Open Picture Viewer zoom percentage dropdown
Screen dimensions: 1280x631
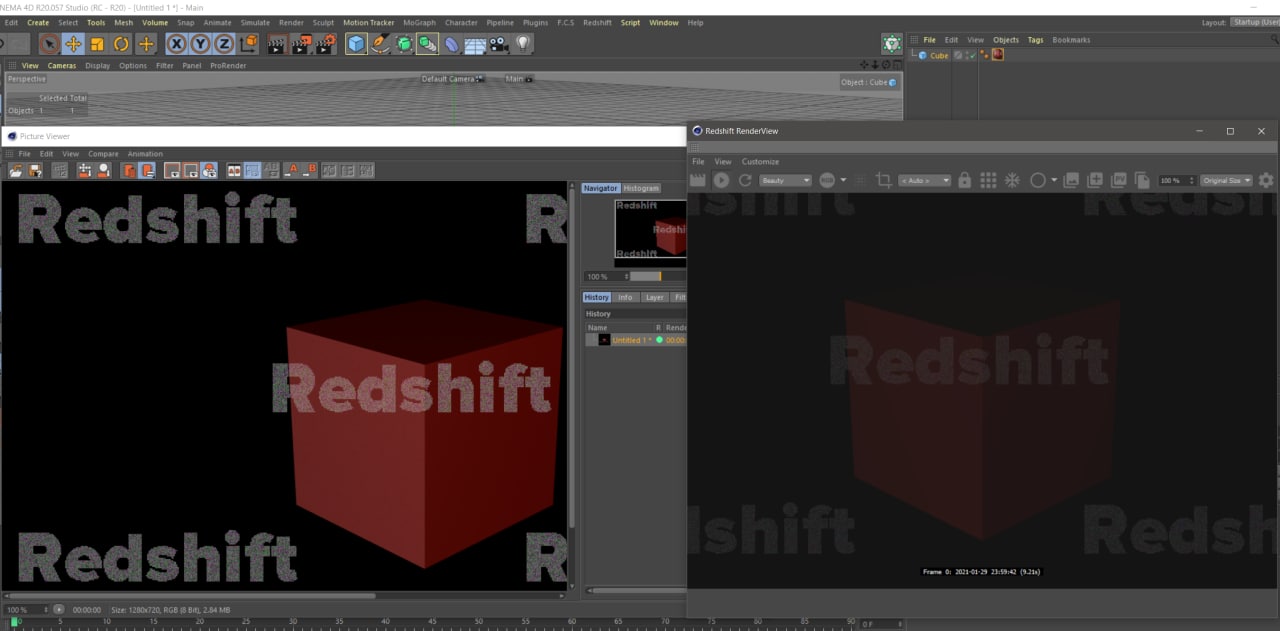(x=26, y=609)
